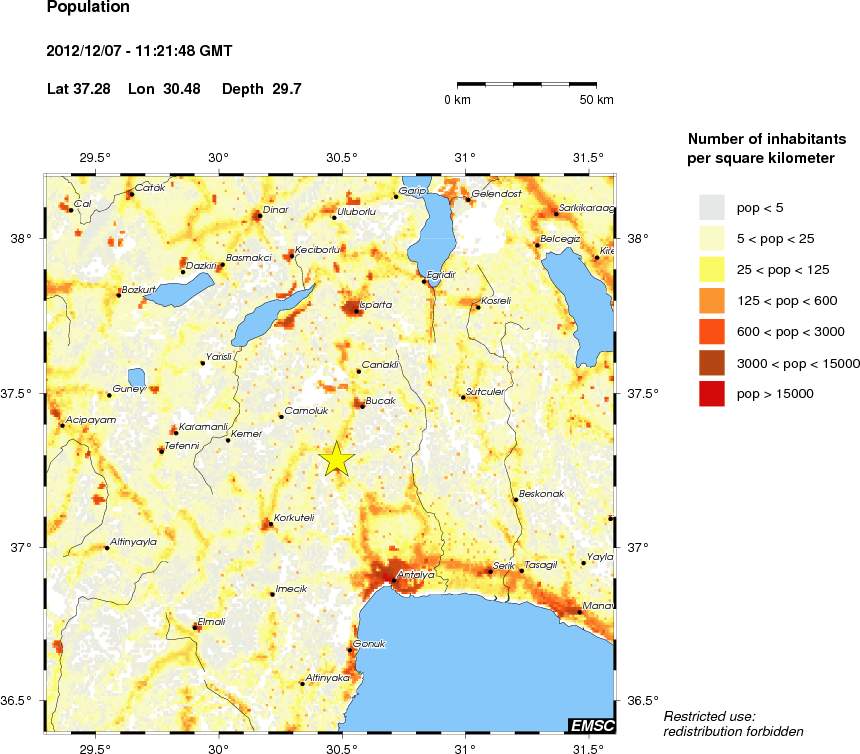Select the red 'pop > 15000' swatch

coord(711,394)
